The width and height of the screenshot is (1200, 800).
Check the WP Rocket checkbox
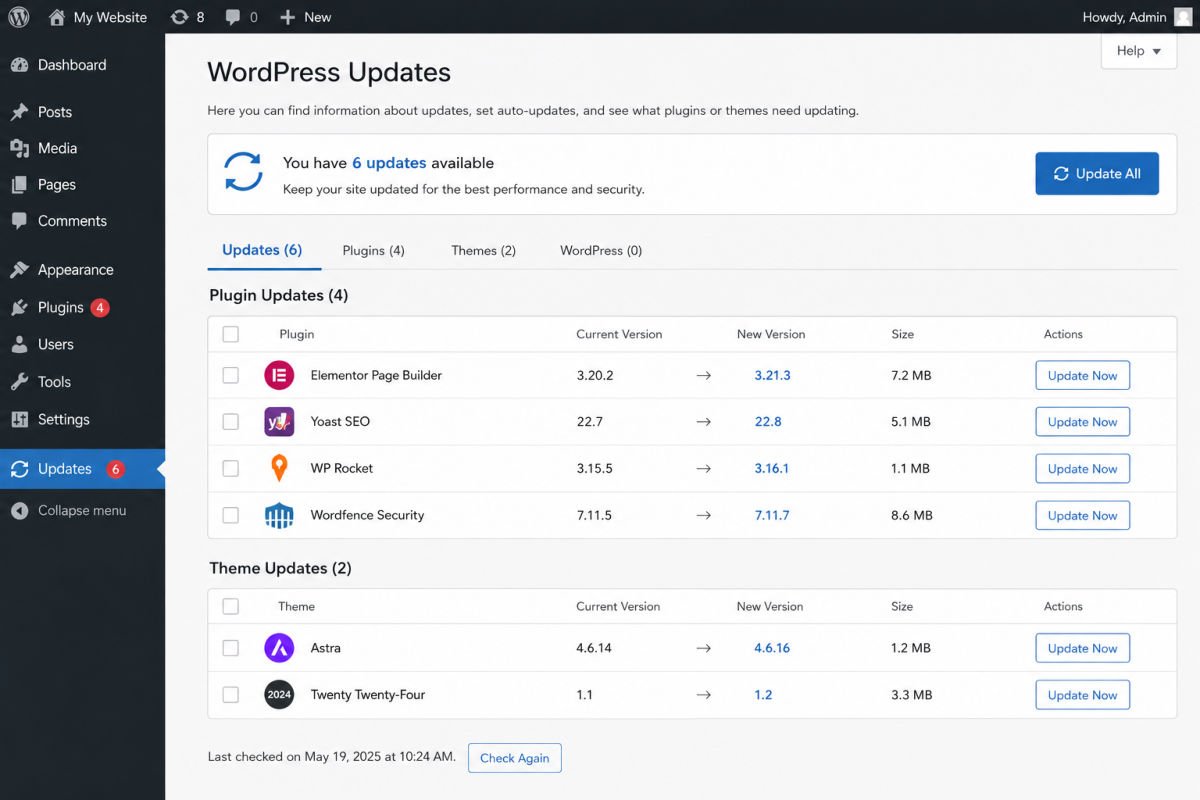tap(231, 468)
